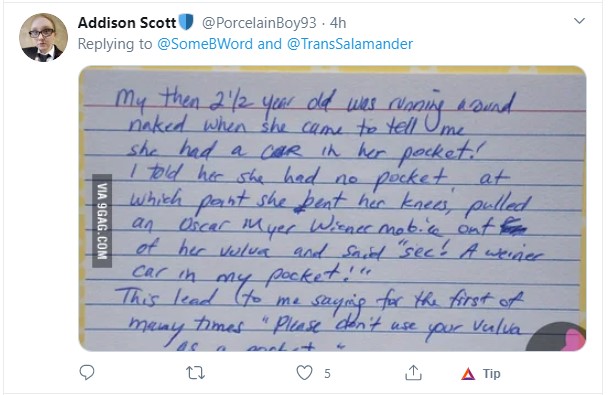Image resolution: width=616 pixels, height=395 pixels.
Task: Click the @PorcelainBoy93 handle
Action: [259, 23]
